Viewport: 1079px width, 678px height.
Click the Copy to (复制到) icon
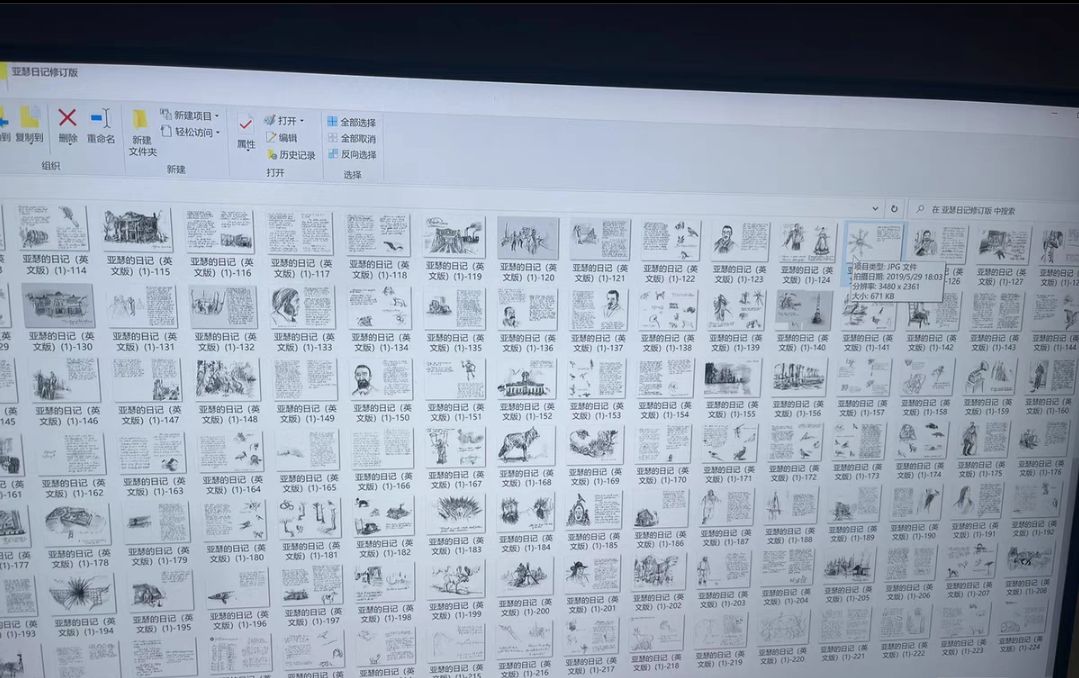point(30,118)
